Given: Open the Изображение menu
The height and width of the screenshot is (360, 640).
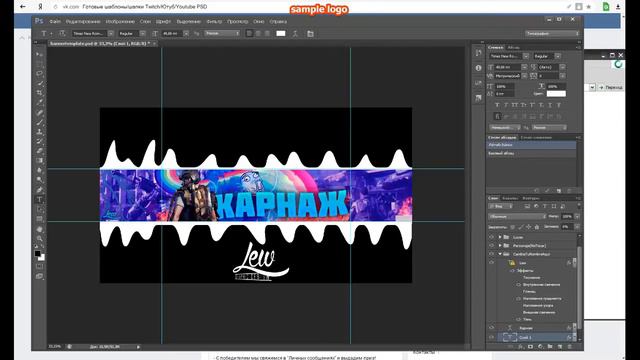Looking at the screenshot, I should (120, 21).
